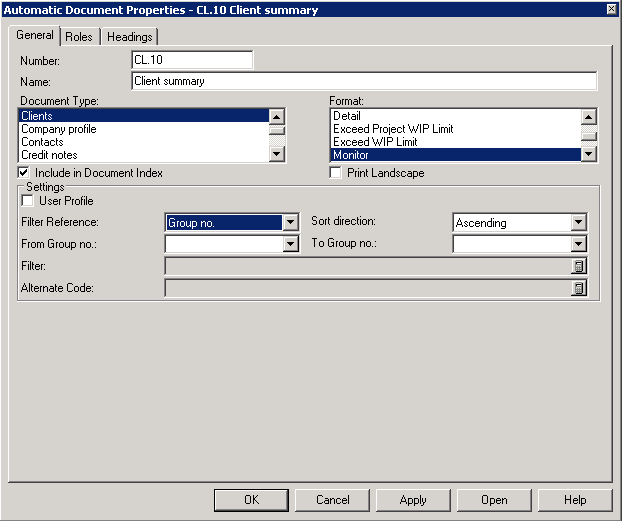
Task: Click the Apply button
Action: 413,500
